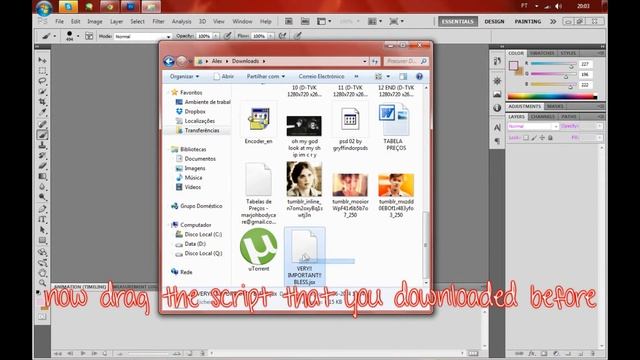Toggle airbrush mode next to Flow
The image size is (640, 360).
(x=282, y=36)
